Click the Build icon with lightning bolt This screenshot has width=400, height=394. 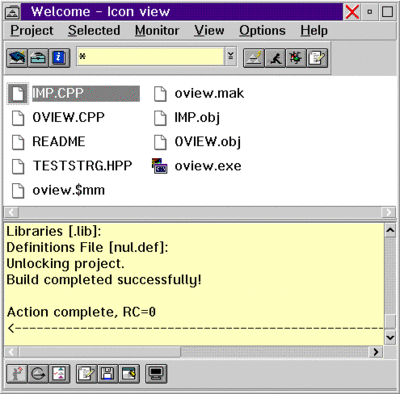click(254, 58)
